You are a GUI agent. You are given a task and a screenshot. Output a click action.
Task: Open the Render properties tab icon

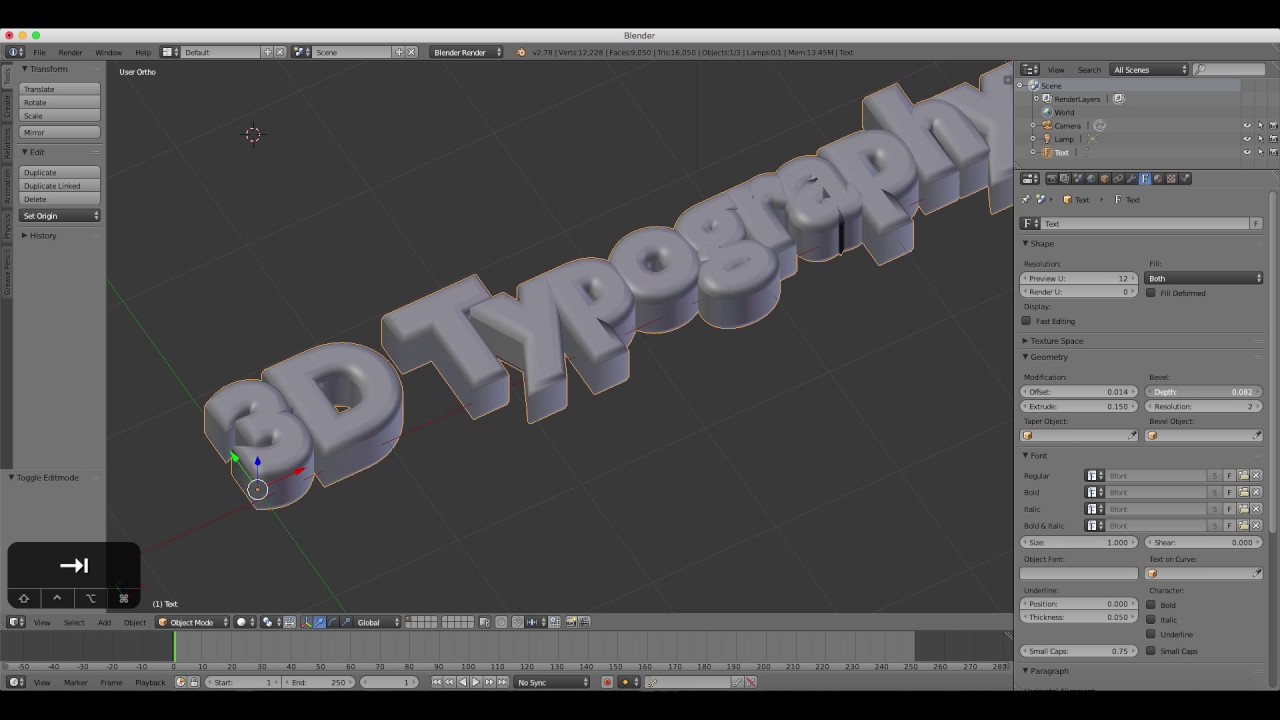tap(1051, 179)
